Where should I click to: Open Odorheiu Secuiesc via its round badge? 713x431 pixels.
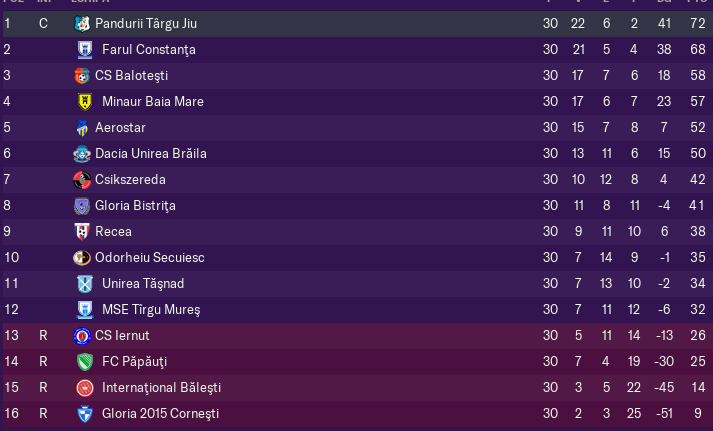pyautogui.click(x=82, y=258)
